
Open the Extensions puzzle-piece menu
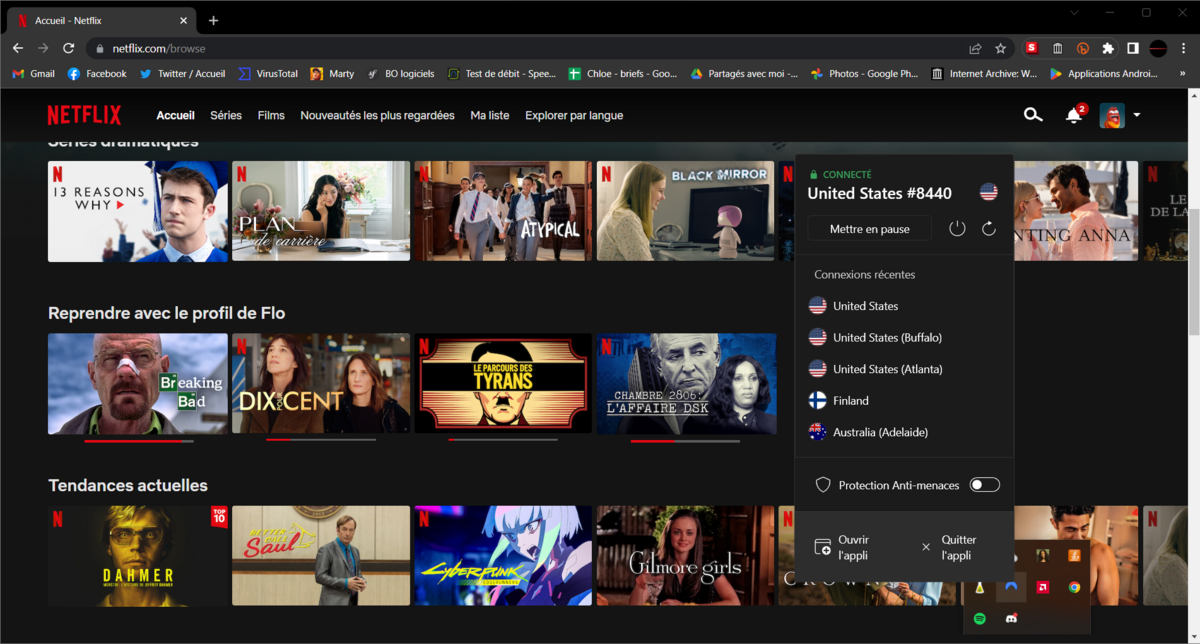click(x=1108, y=48)
